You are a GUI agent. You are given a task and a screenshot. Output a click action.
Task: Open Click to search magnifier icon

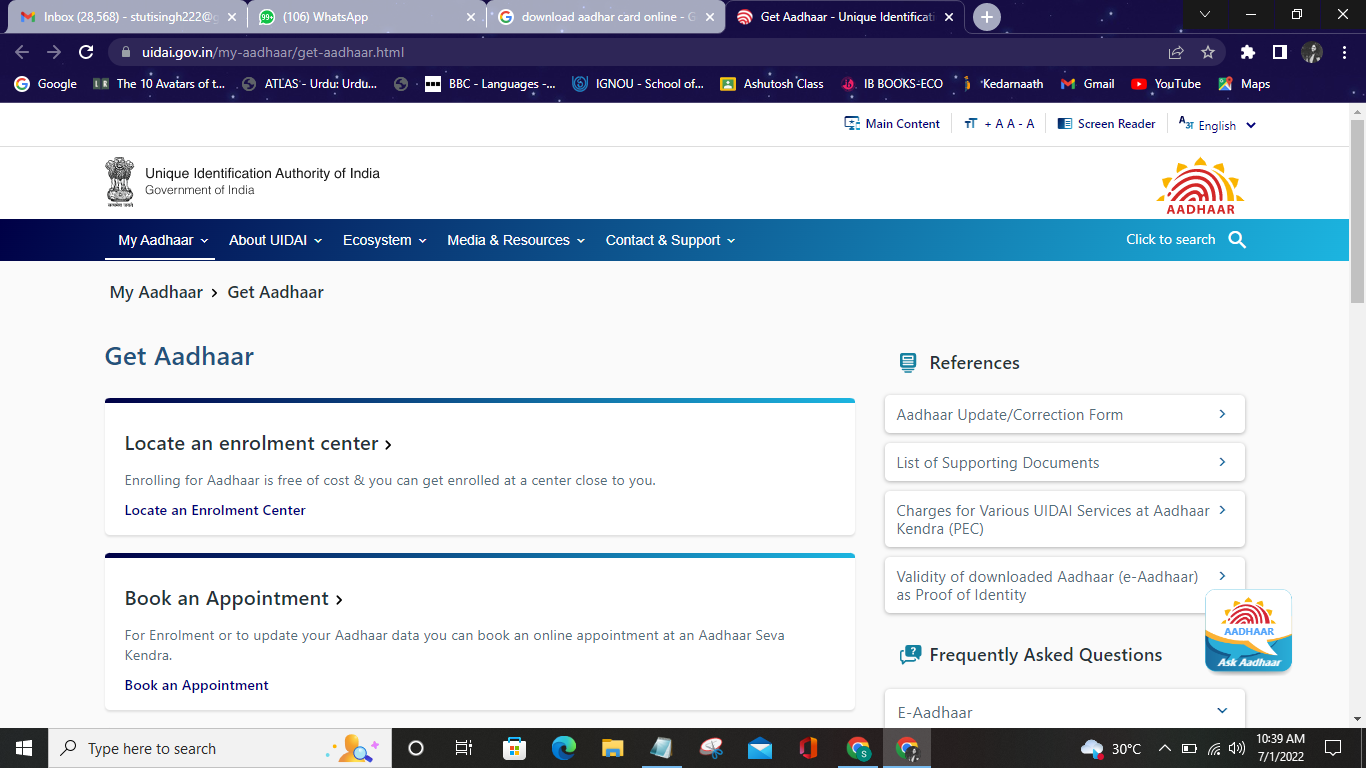[1237, 239]
